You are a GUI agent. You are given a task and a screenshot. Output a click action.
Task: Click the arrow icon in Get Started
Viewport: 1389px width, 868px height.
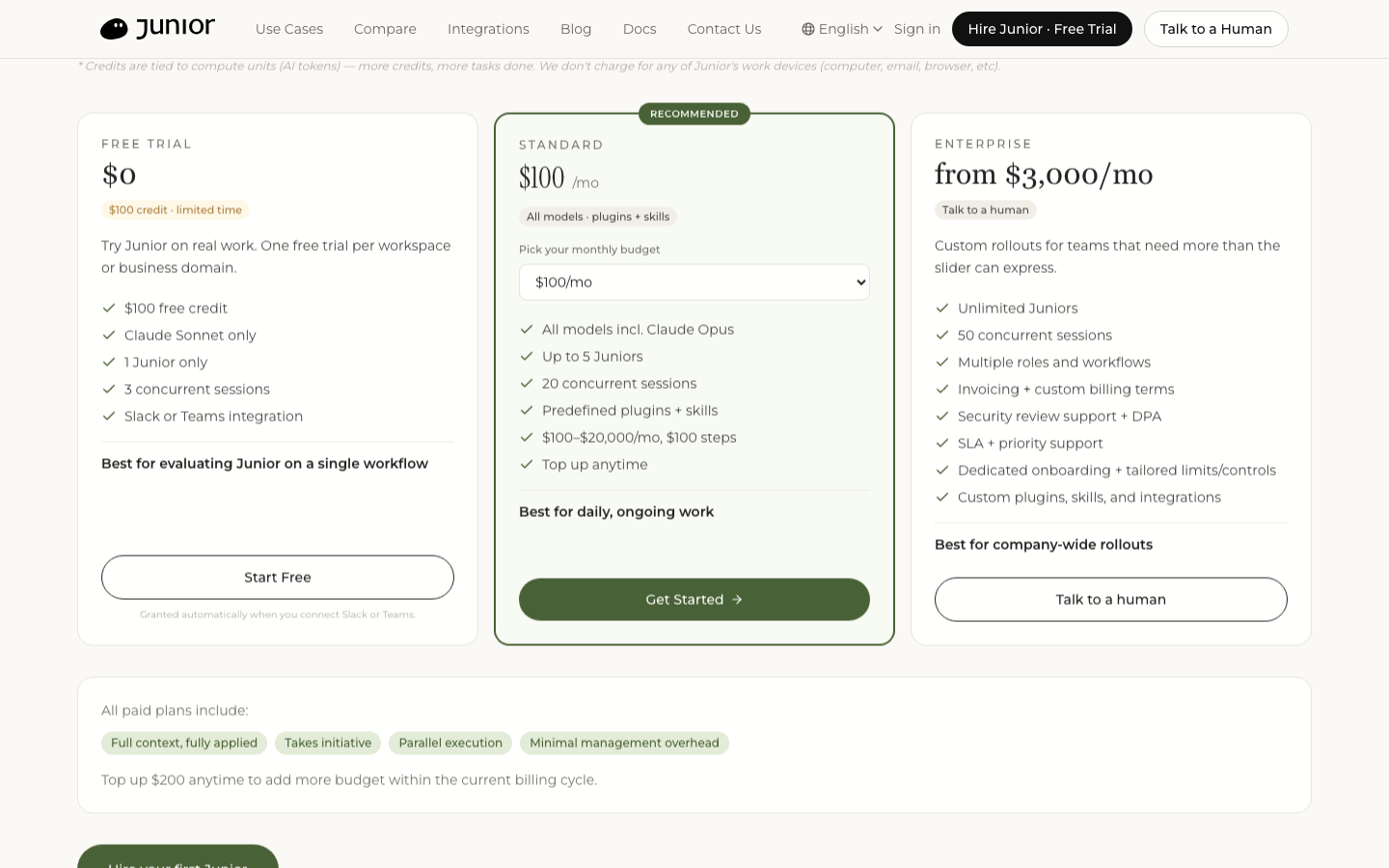pyautogui.click(x=737, y=600)
